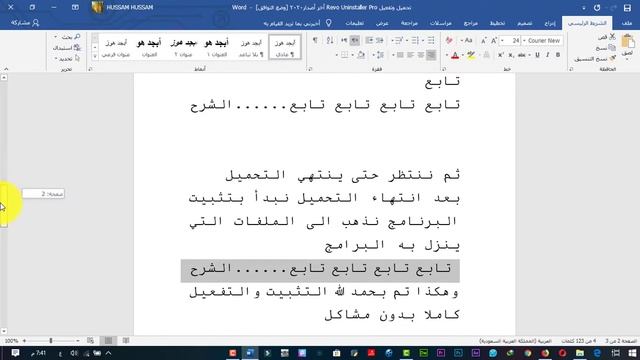Apply subscript formatting

pyautogui.click(x=511, y=55)
